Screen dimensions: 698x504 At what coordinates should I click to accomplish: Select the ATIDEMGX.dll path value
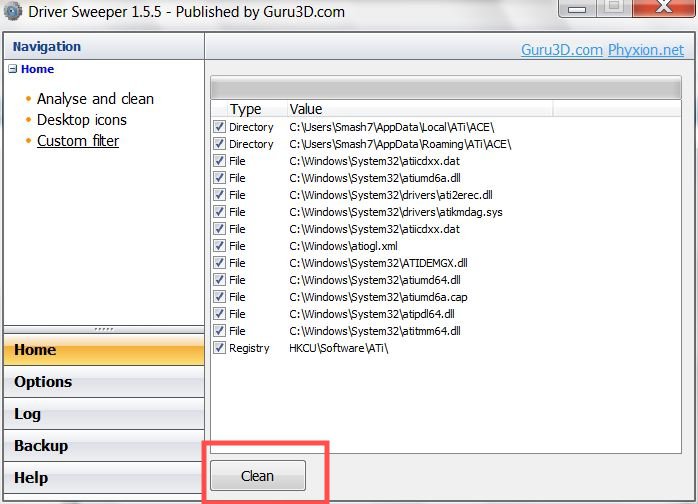(x=378, y=263)
